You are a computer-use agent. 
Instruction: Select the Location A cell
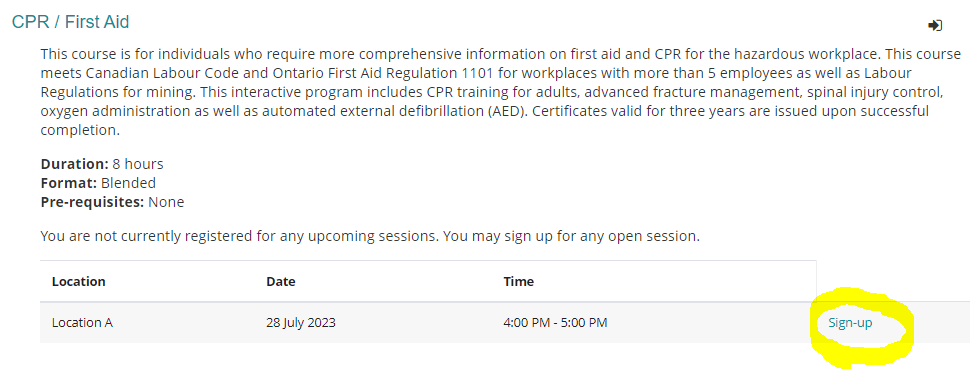82,323
